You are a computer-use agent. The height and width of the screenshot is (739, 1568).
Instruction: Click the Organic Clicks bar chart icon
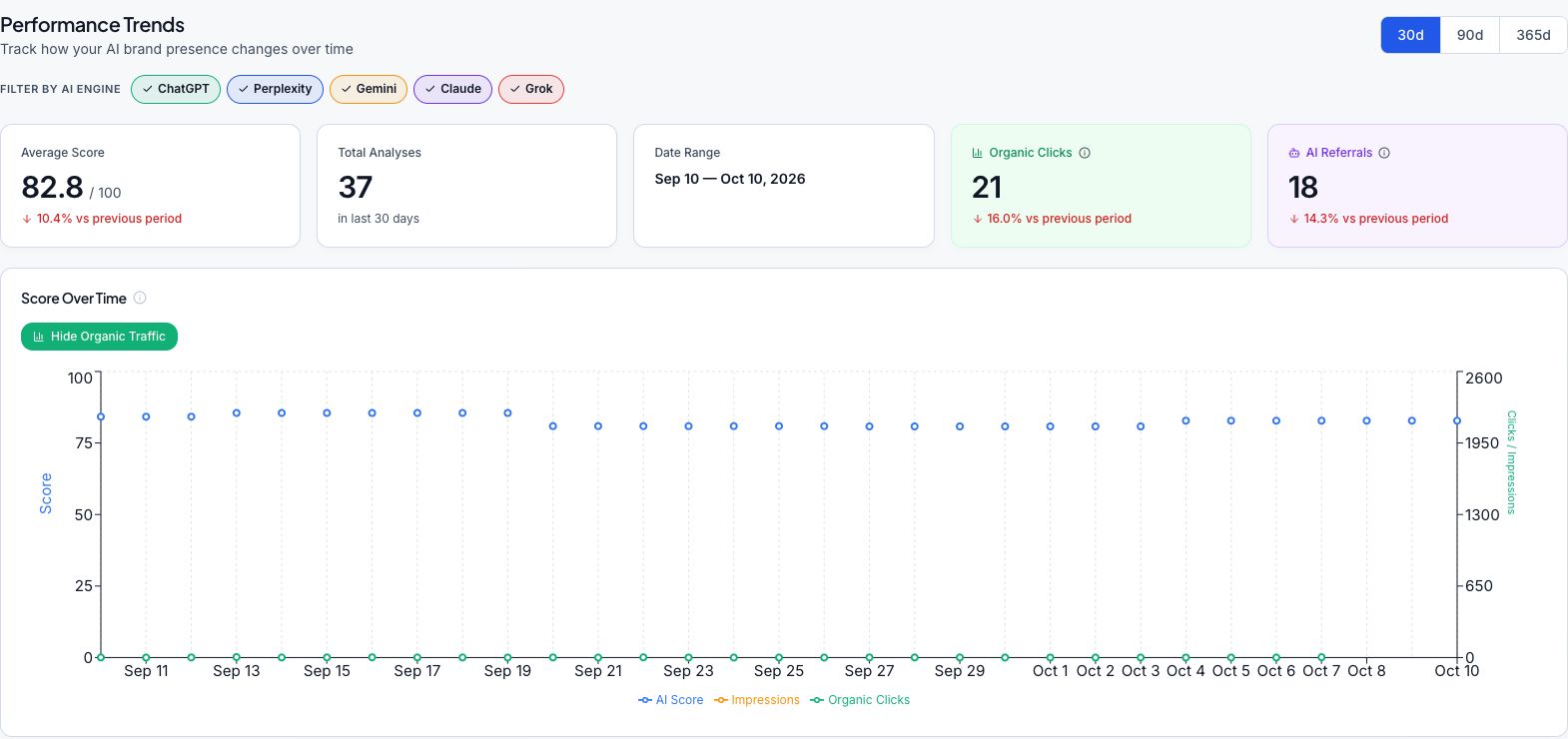point(978,153)
